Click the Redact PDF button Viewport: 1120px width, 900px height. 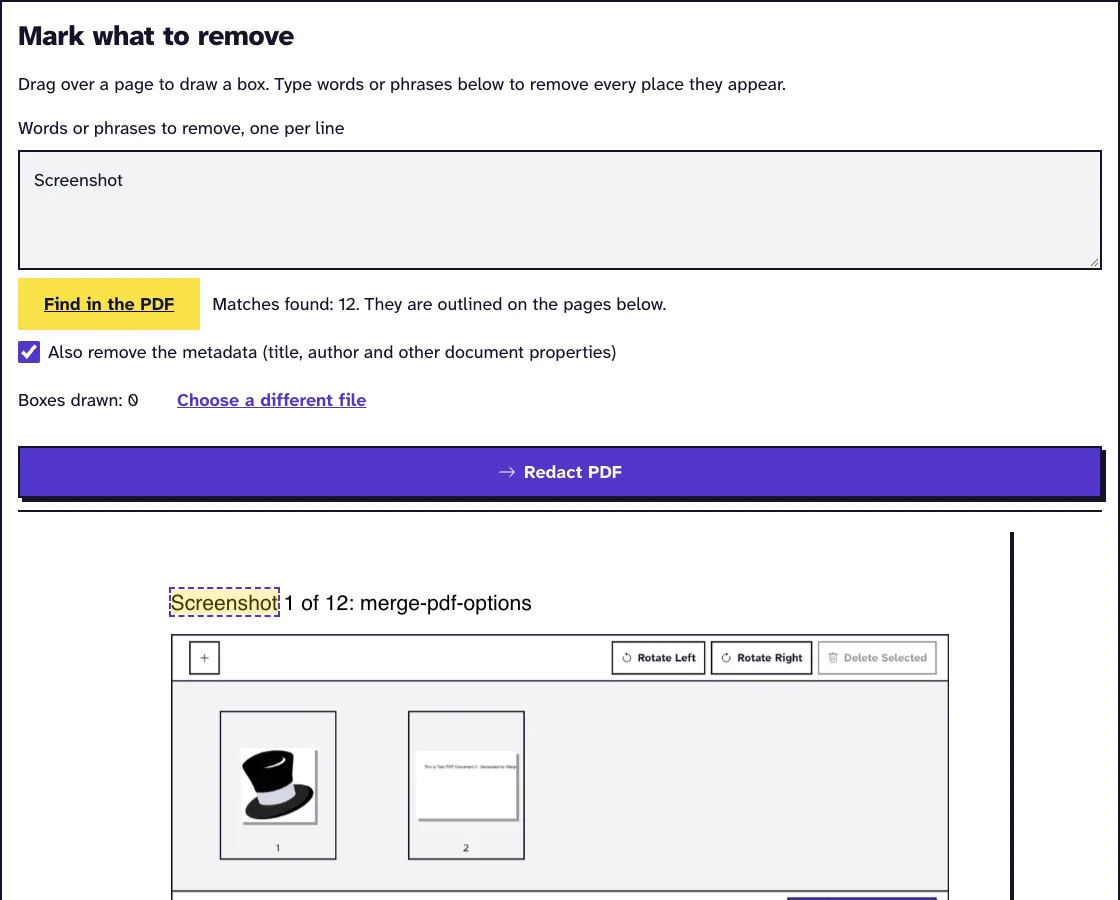560,472
